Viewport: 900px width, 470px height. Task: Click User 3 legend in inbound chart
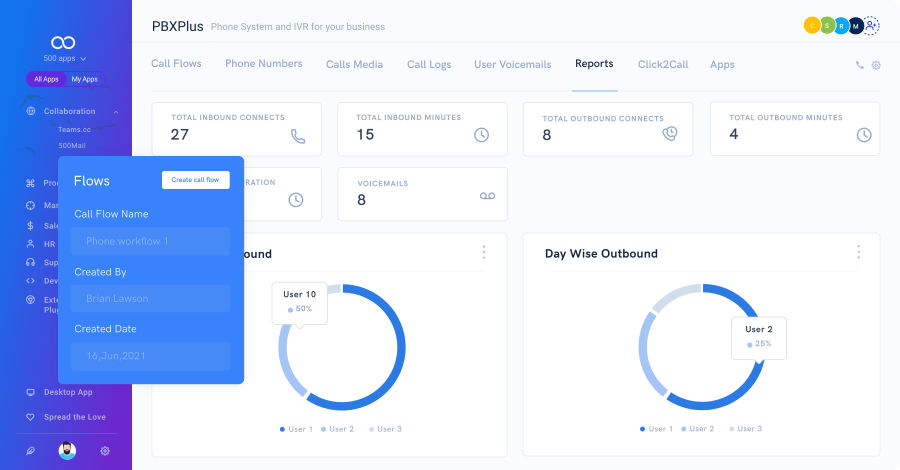(385, 429)
